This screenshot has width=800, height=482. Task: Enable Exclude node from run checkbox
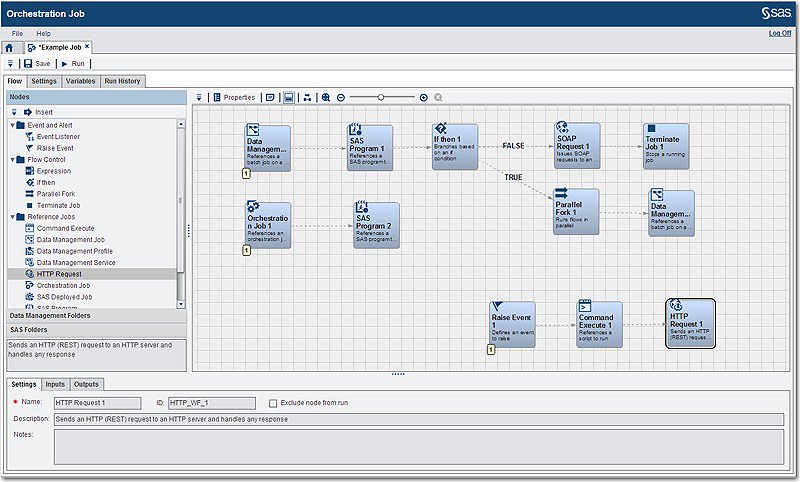click(273, 403)
